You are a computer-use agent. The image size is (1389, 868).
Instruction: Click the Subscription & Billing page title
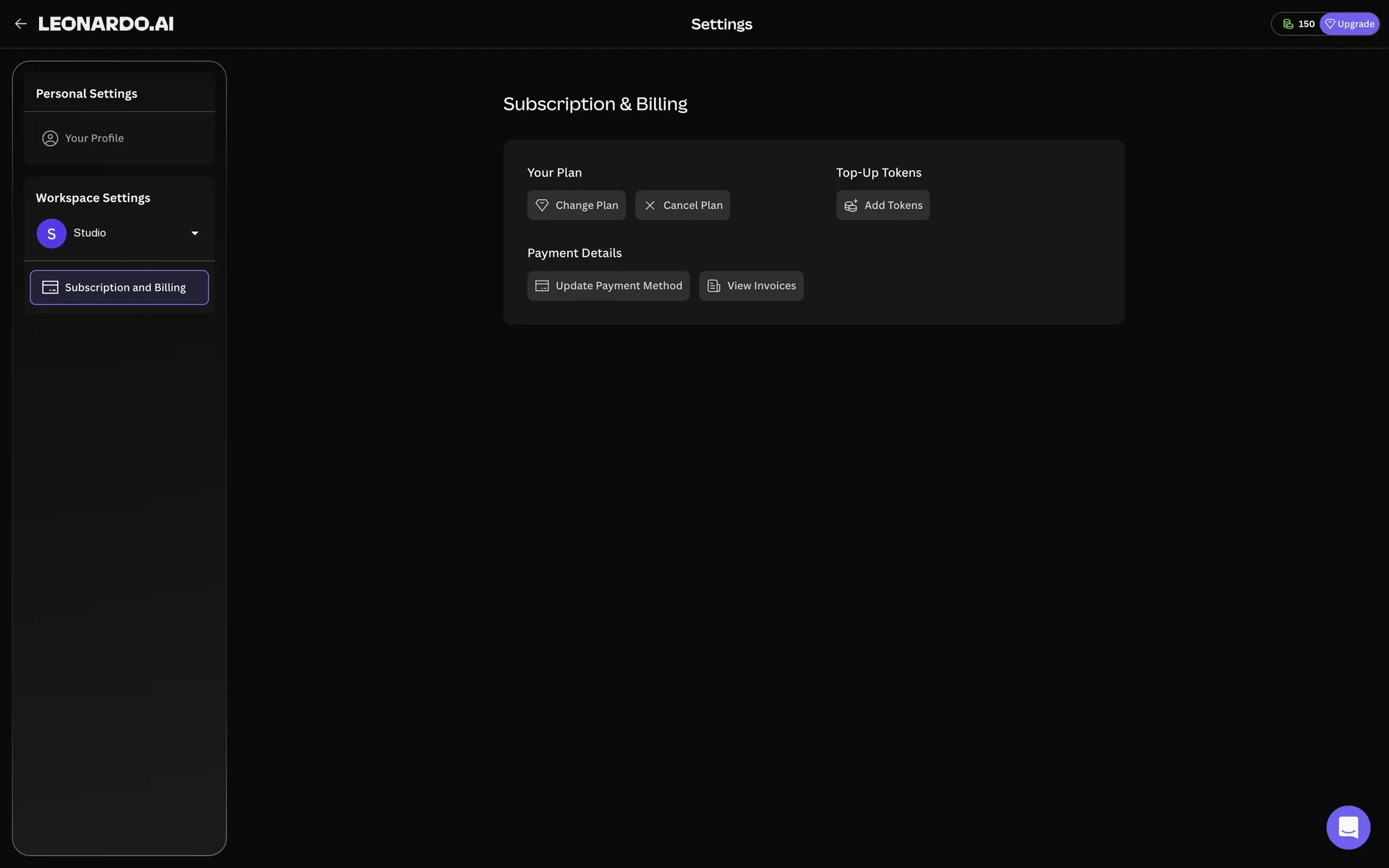point(595,104)
